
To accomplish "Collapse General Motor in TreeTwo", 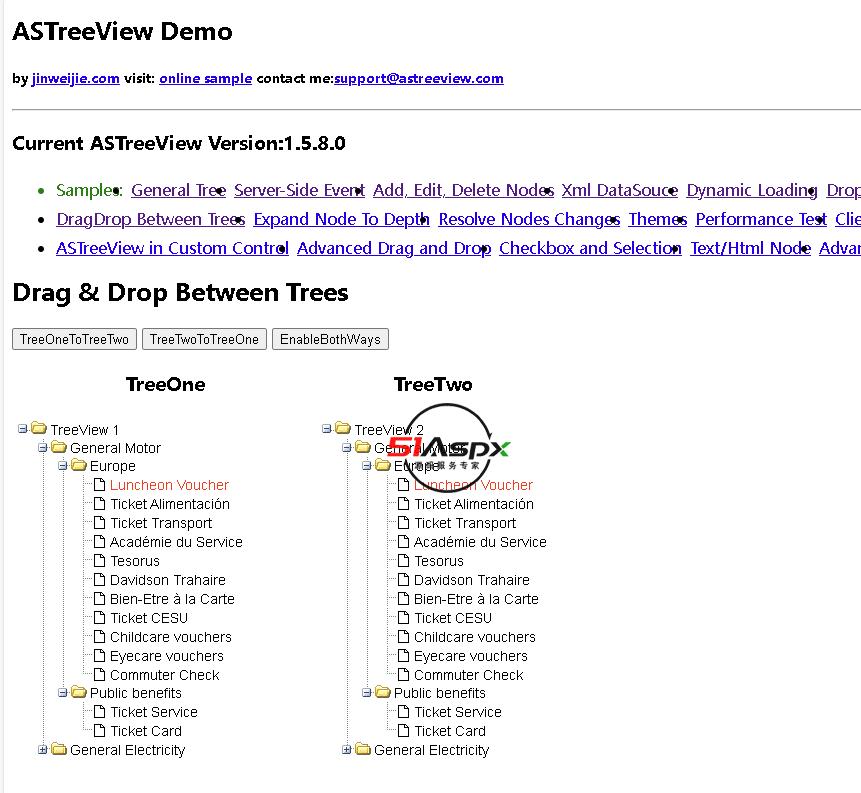I will click(x=346, y=448).
